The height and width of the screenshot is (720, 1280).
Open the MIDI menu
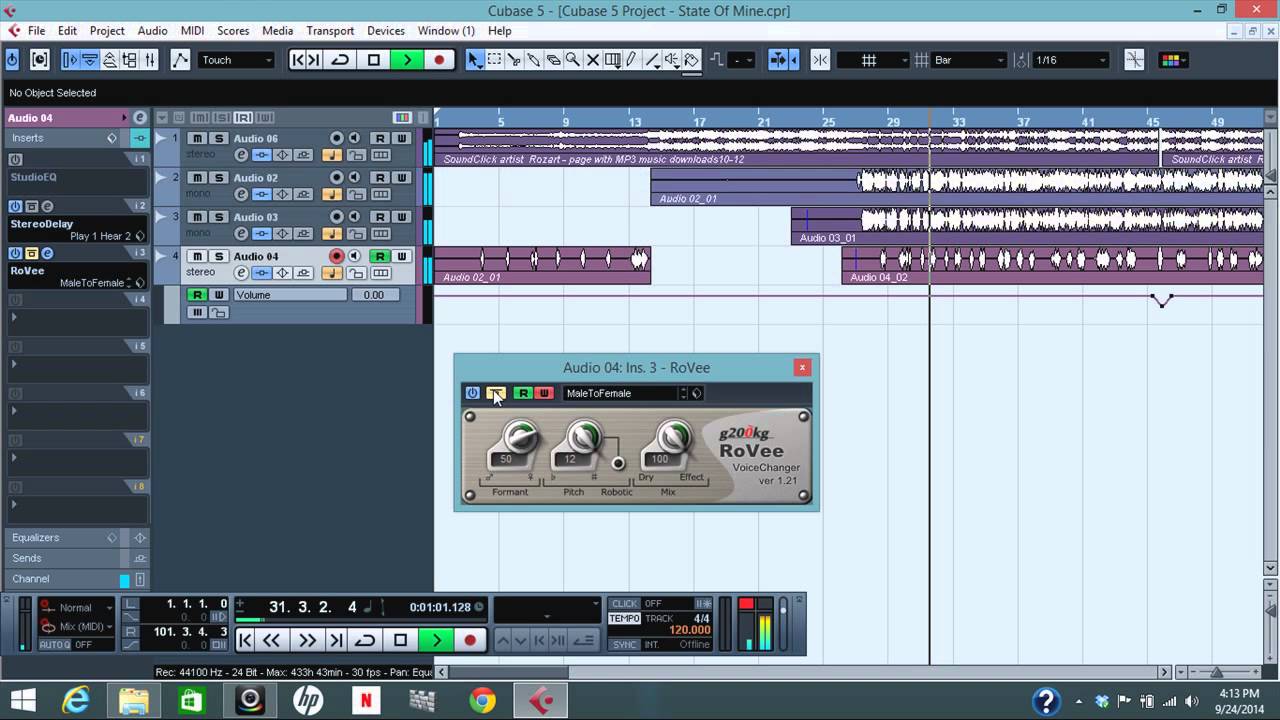192,31
